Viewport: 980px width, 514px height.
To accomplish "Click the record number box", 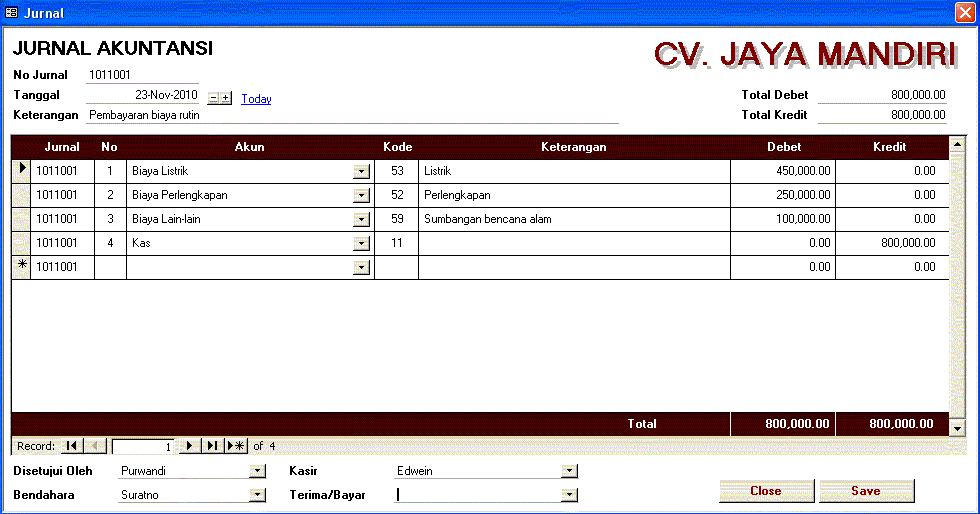I will pyautogui.click(x=143, y=446).
